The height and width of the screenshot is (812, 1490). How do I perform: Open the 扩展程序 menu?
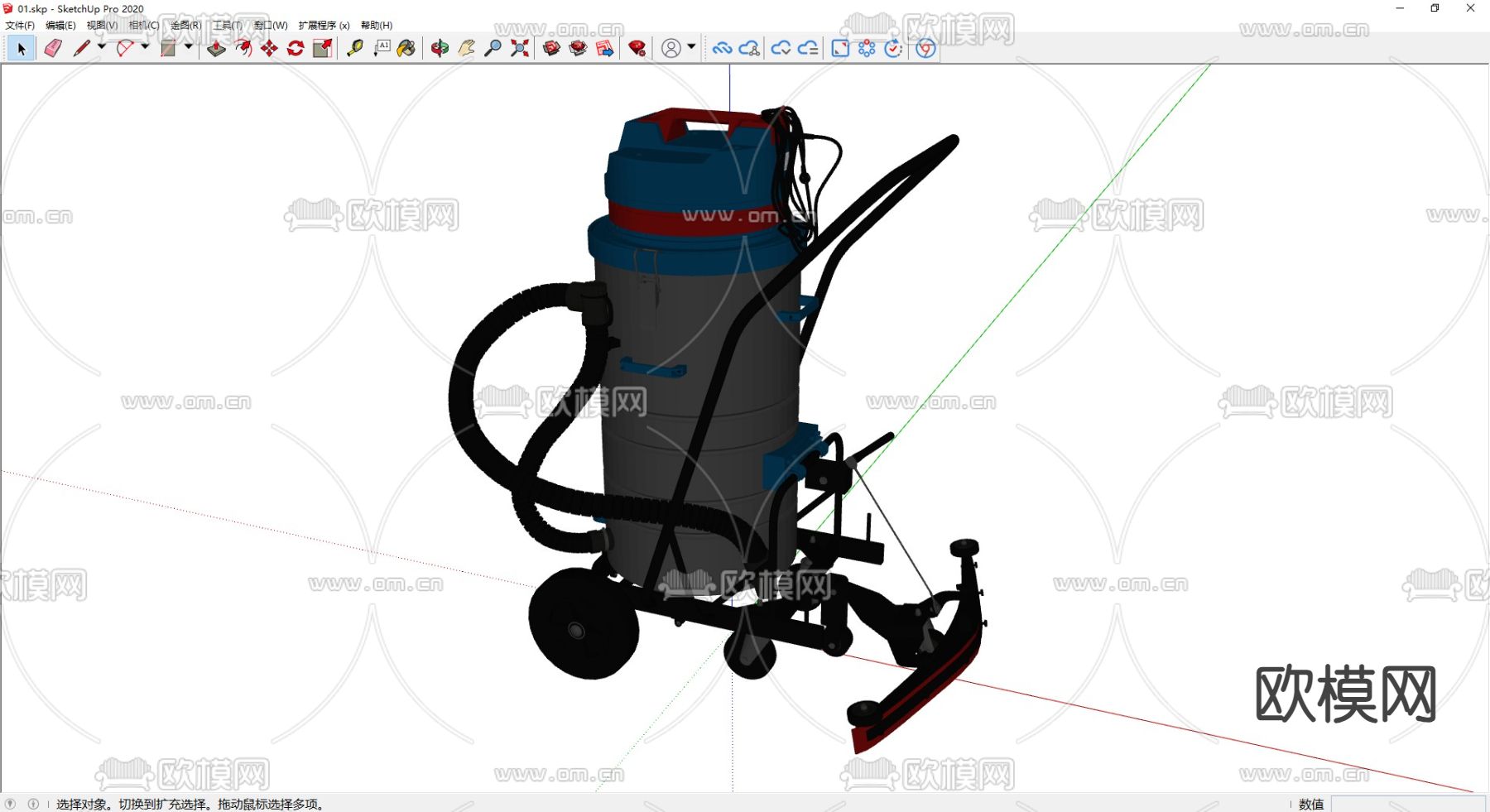(x=324, y=26)
